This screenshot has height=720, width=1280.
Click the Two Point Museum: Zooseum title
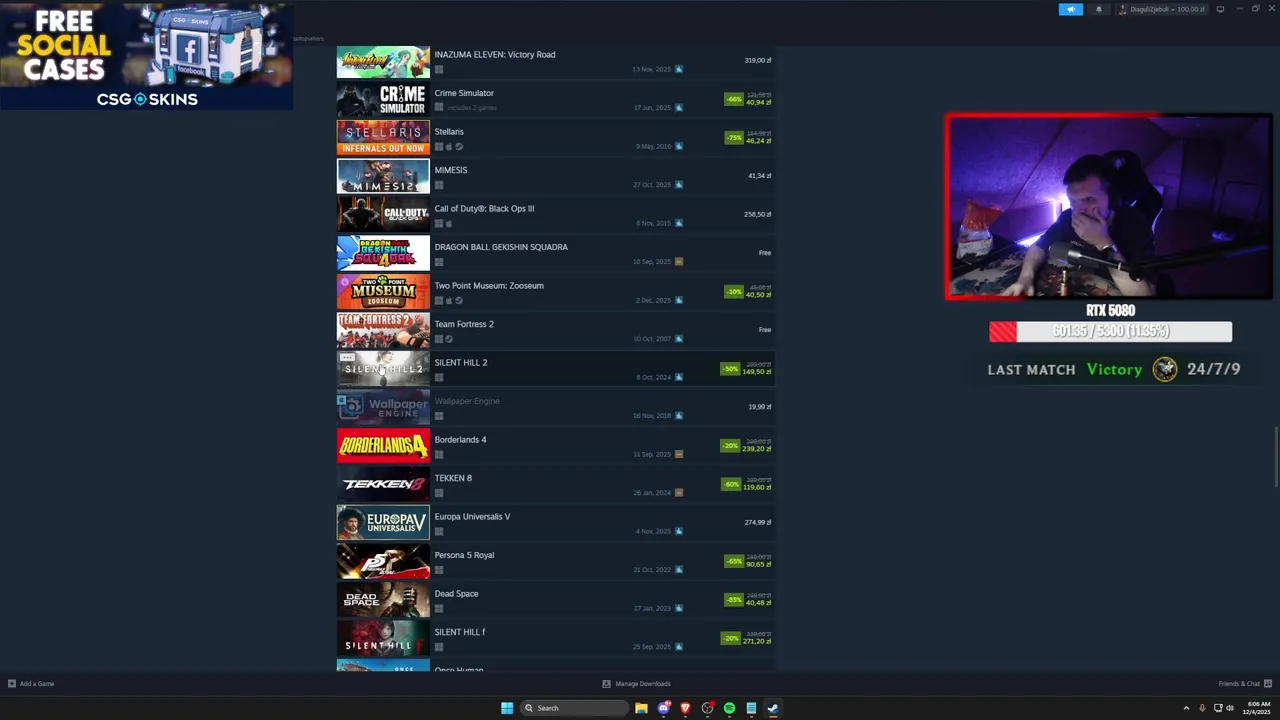489,285
